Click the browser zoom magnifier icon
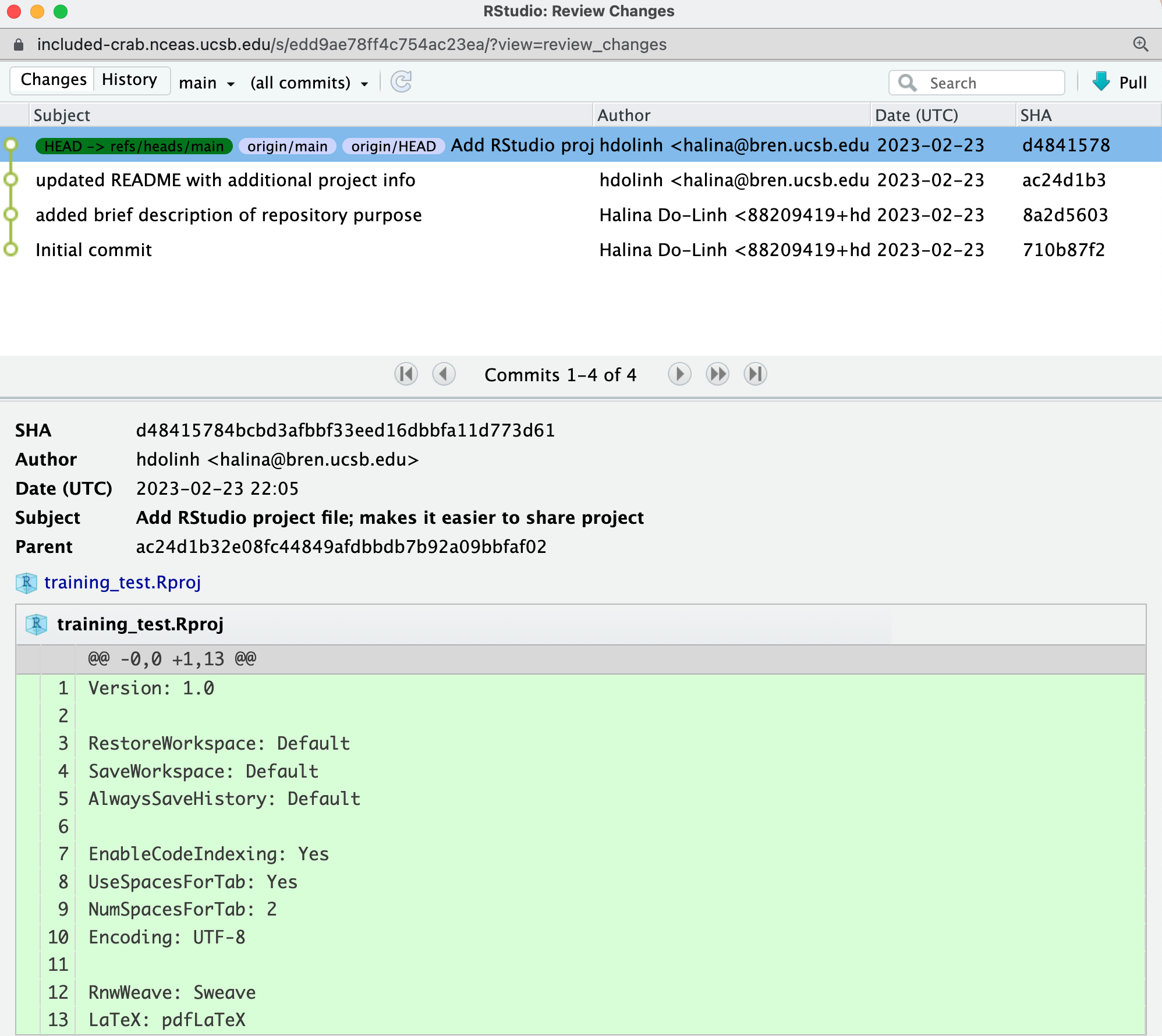 click(1140, 44)
